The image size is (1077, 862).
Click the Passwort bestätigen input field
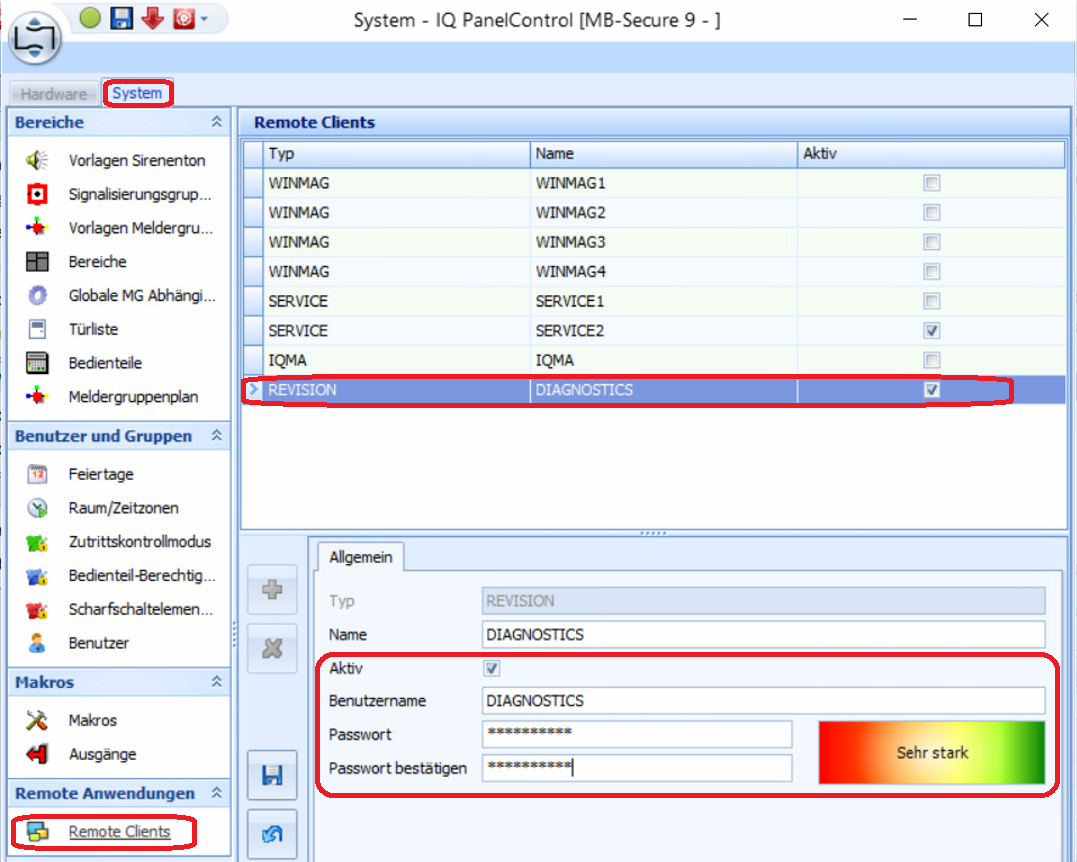[637, 768]
